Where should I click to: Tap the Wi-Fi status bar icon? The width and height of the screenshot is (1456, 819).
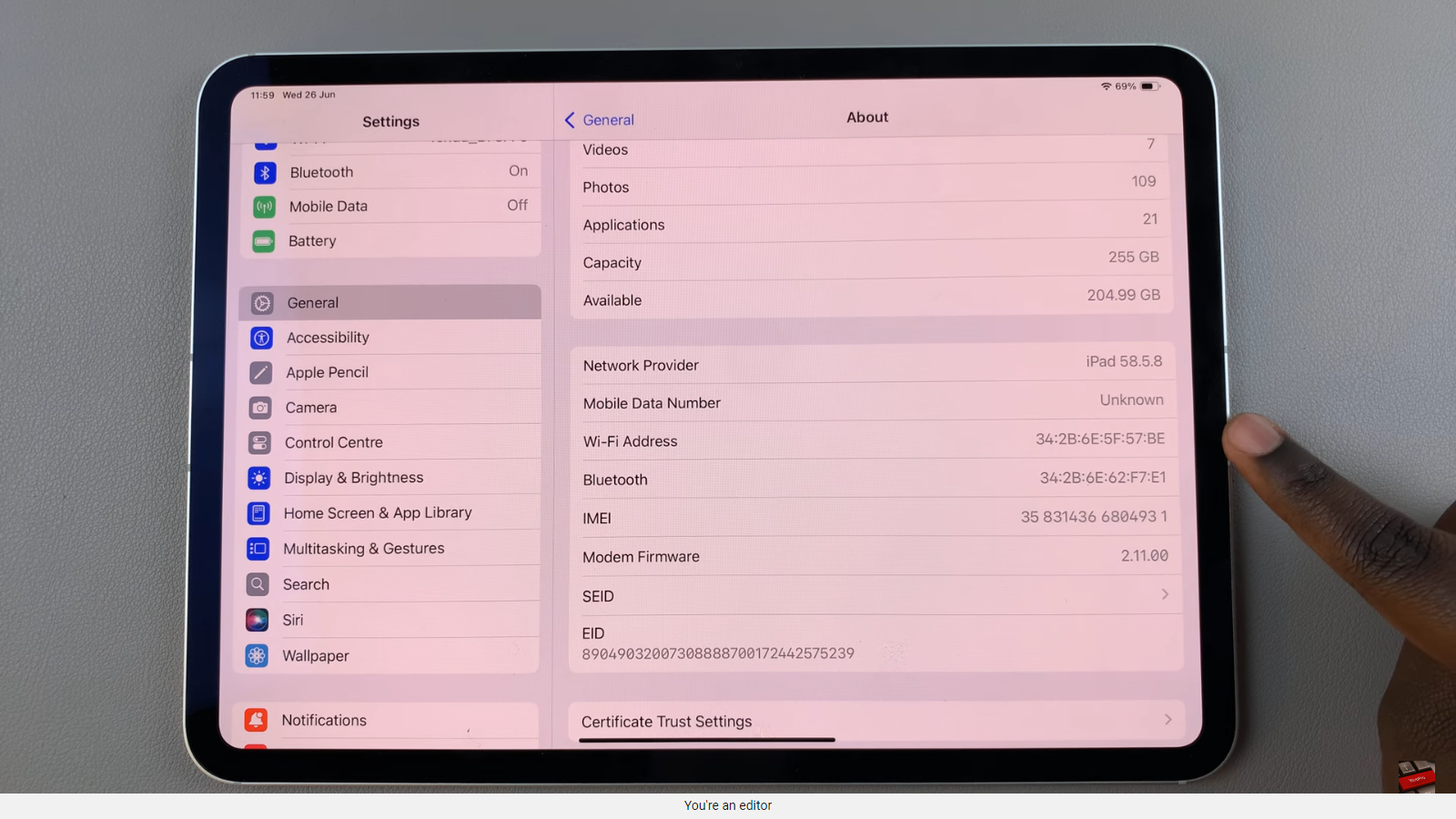[x=1106, y=86]
